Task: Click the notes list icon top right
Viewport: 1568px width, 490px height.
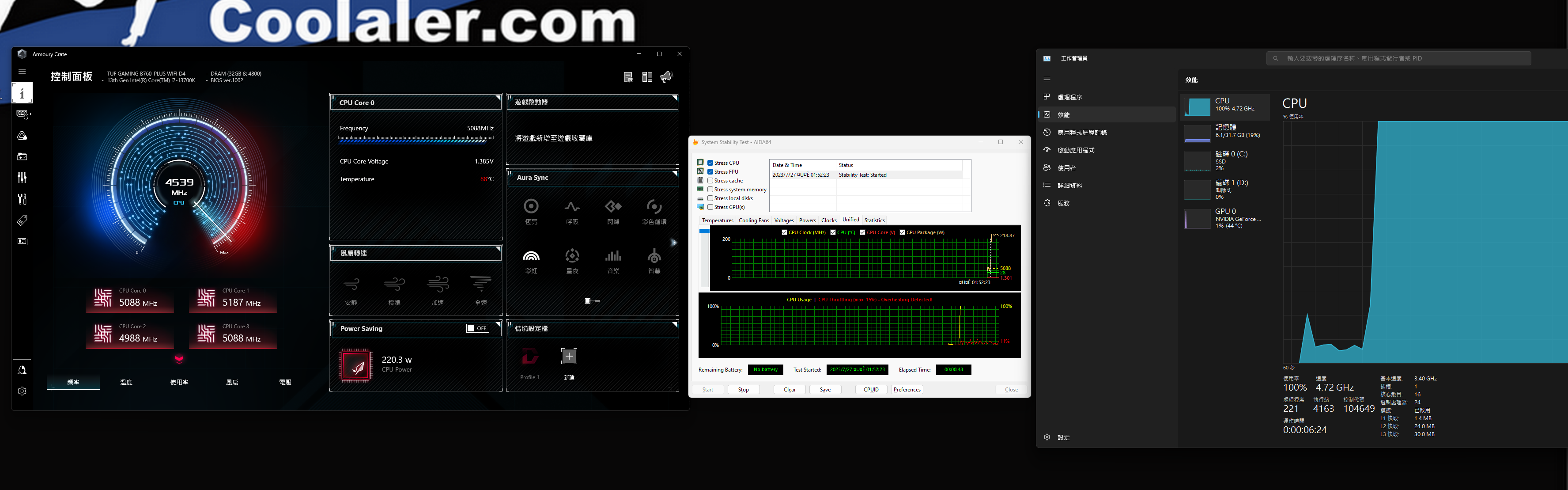Action: [x=628, y=77]
